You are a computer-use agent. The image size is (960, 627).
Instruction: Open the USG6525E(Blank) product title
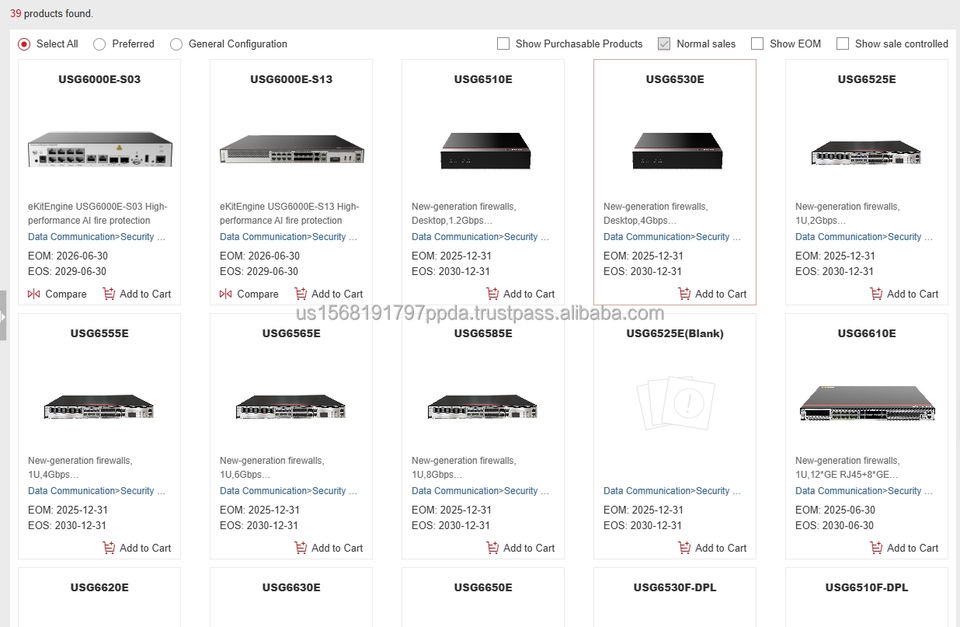click(x=675, y=333)
